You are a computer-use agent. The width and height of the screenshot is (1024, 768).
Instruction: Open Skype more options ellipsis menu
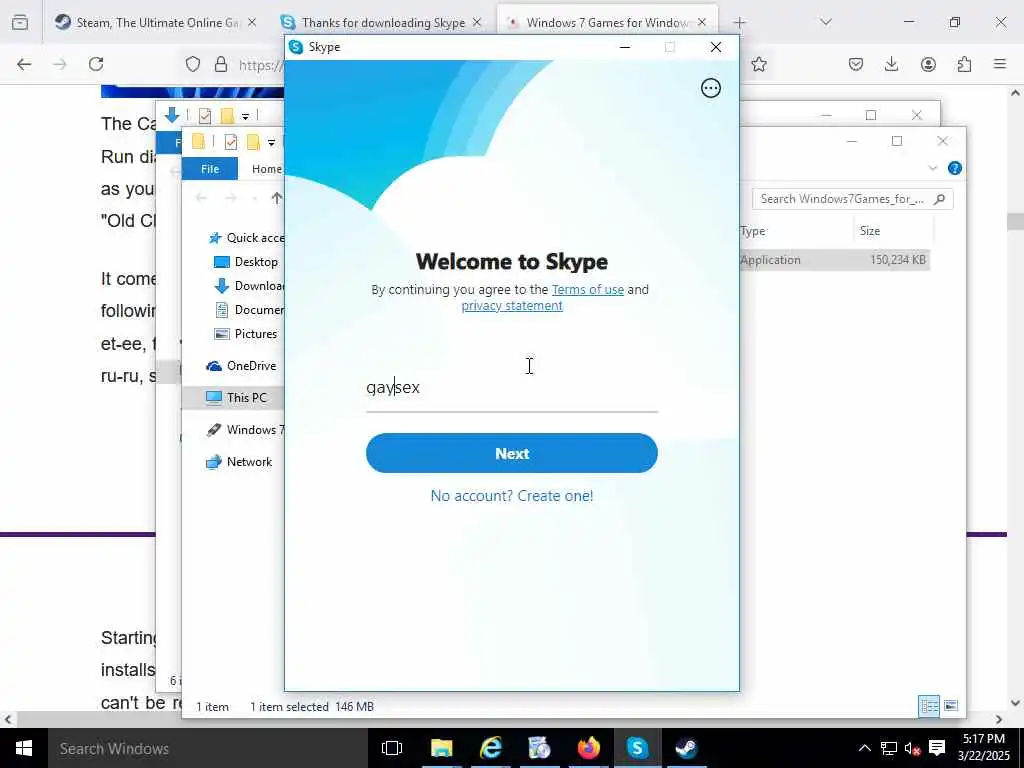point(711,88)
